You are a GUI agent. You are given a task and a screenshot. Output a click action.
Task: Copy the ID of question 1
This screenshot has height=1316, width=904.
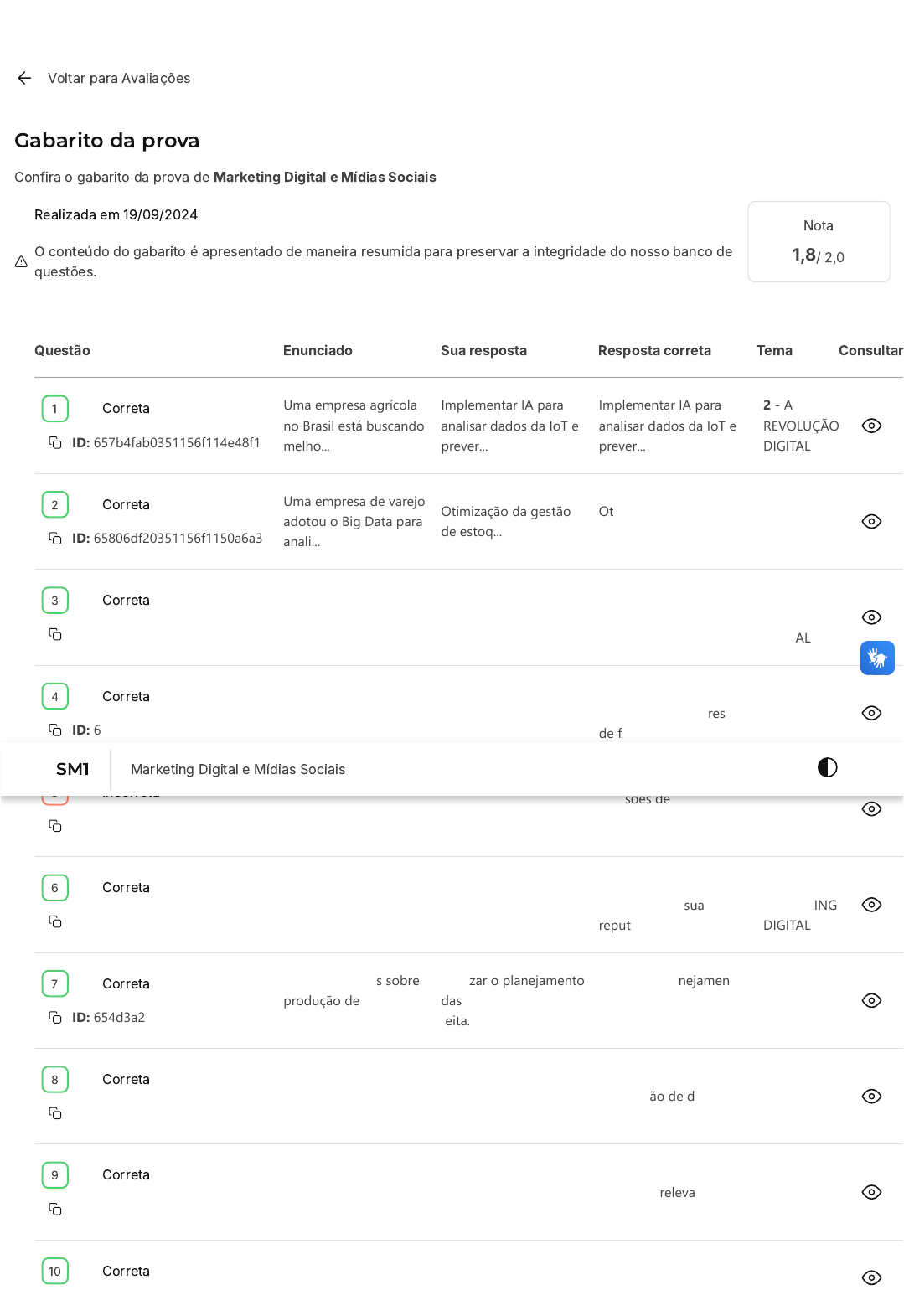[x=55, y=442]
